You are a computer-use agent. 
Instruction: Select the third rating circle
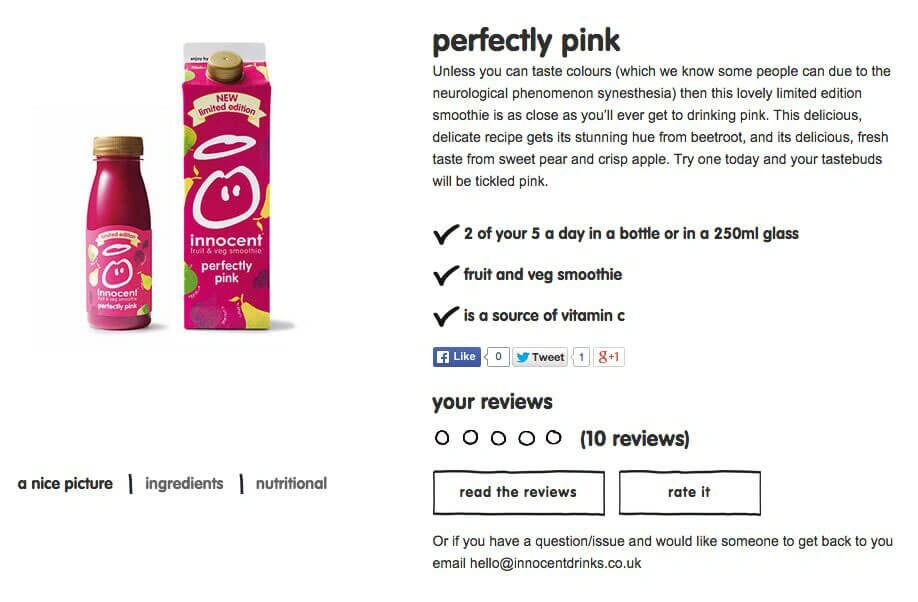click(498, 438)
